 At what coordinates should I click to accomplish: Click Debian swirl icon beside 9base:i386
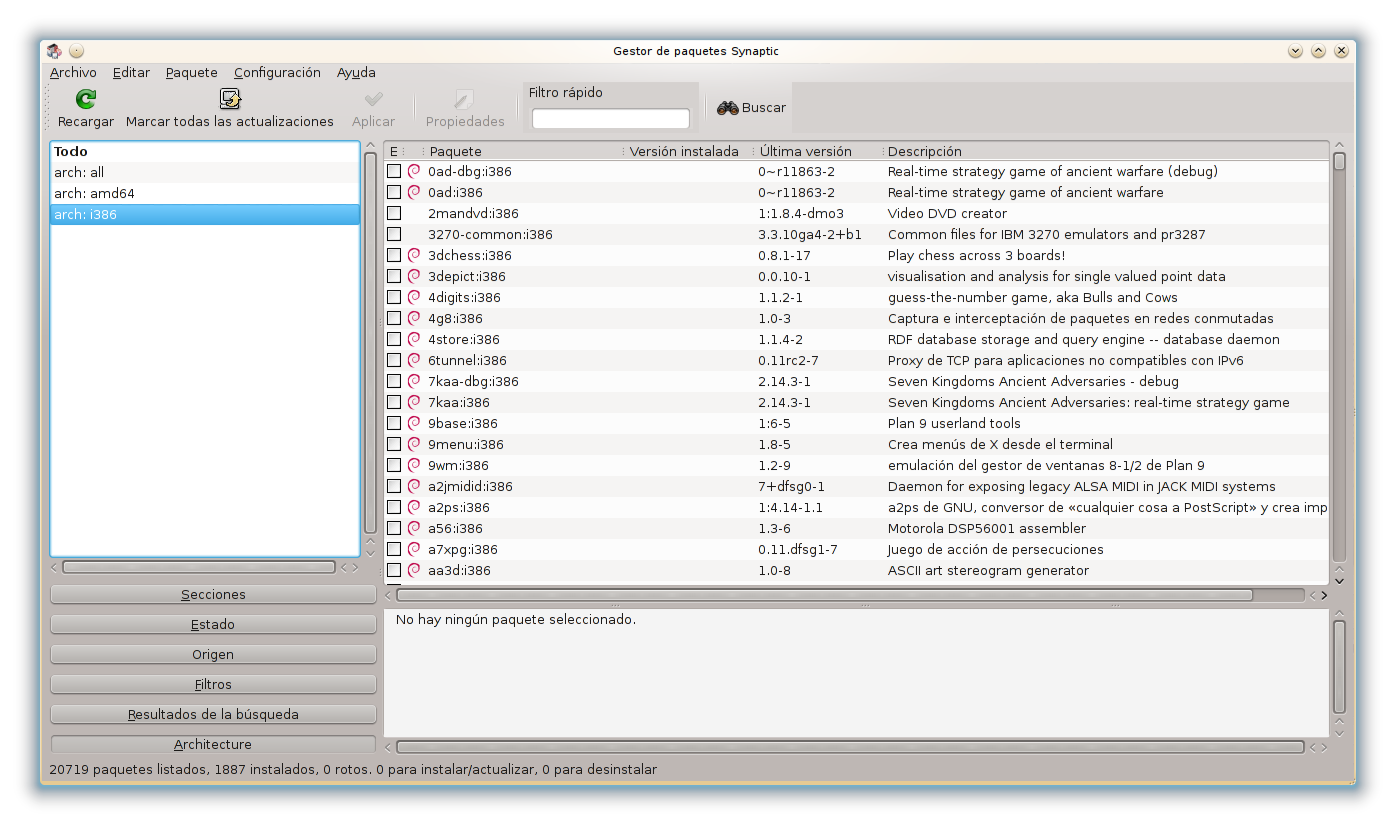[414, 423]
